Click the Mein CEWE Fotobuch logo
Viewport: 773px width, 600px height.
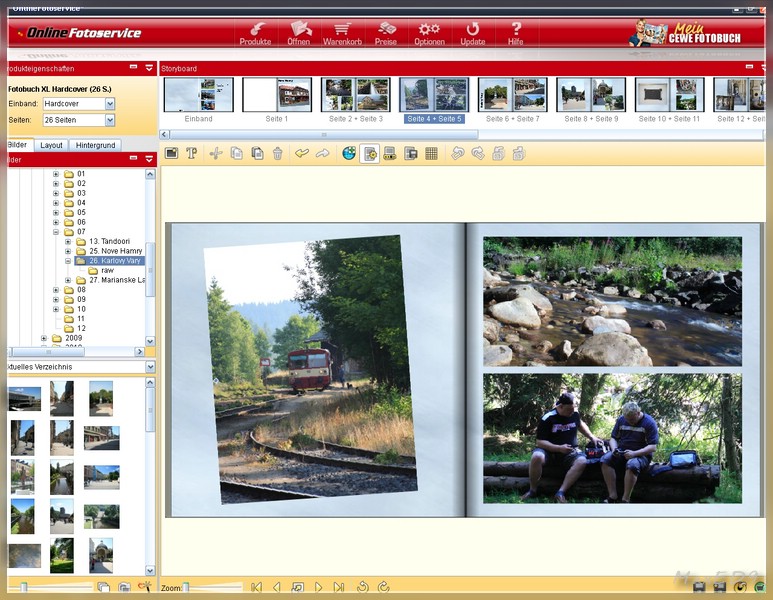point(685,33)
